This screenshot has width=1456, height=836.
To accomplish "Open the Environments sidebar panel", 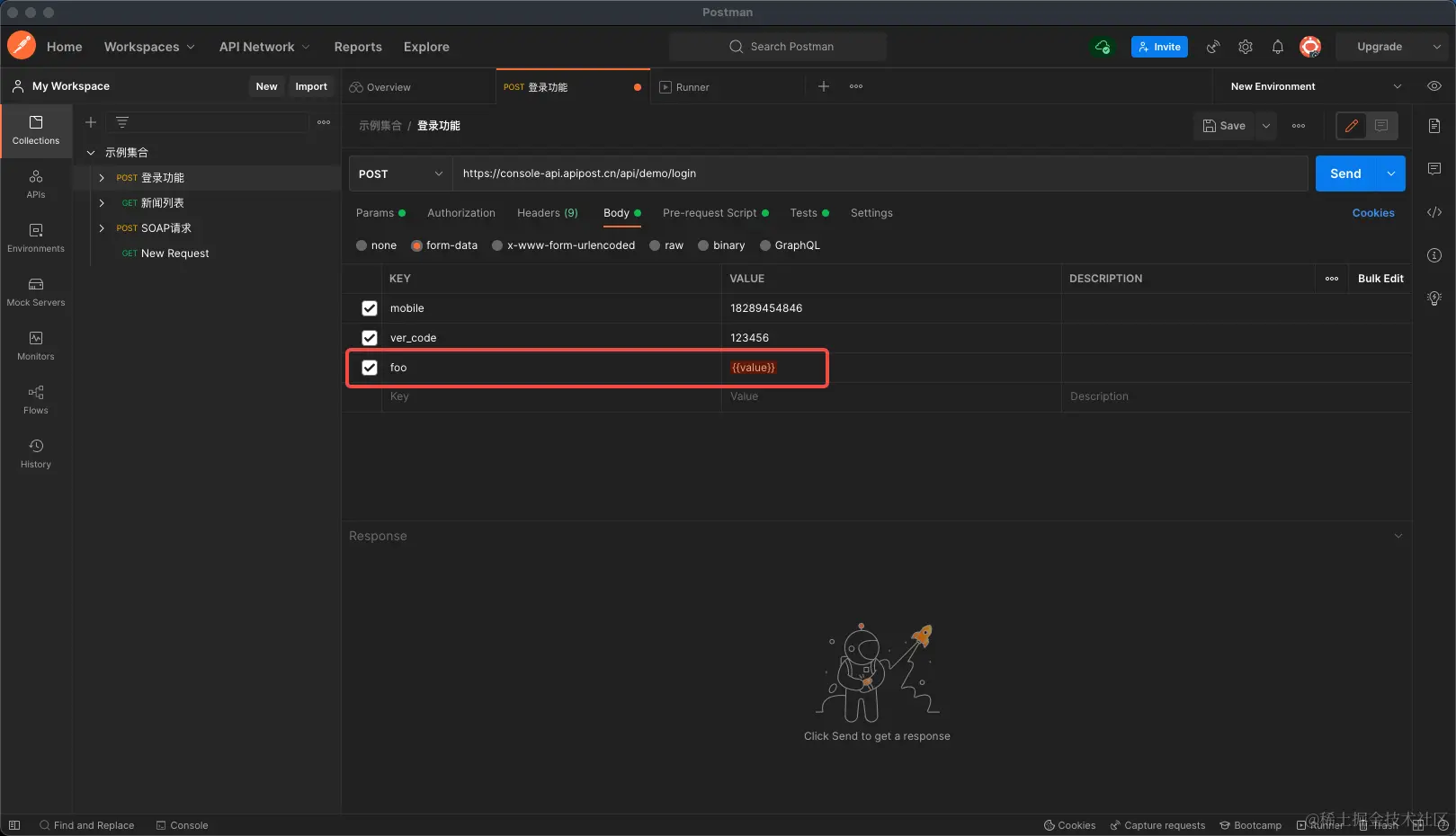I will tap(36, 238).
